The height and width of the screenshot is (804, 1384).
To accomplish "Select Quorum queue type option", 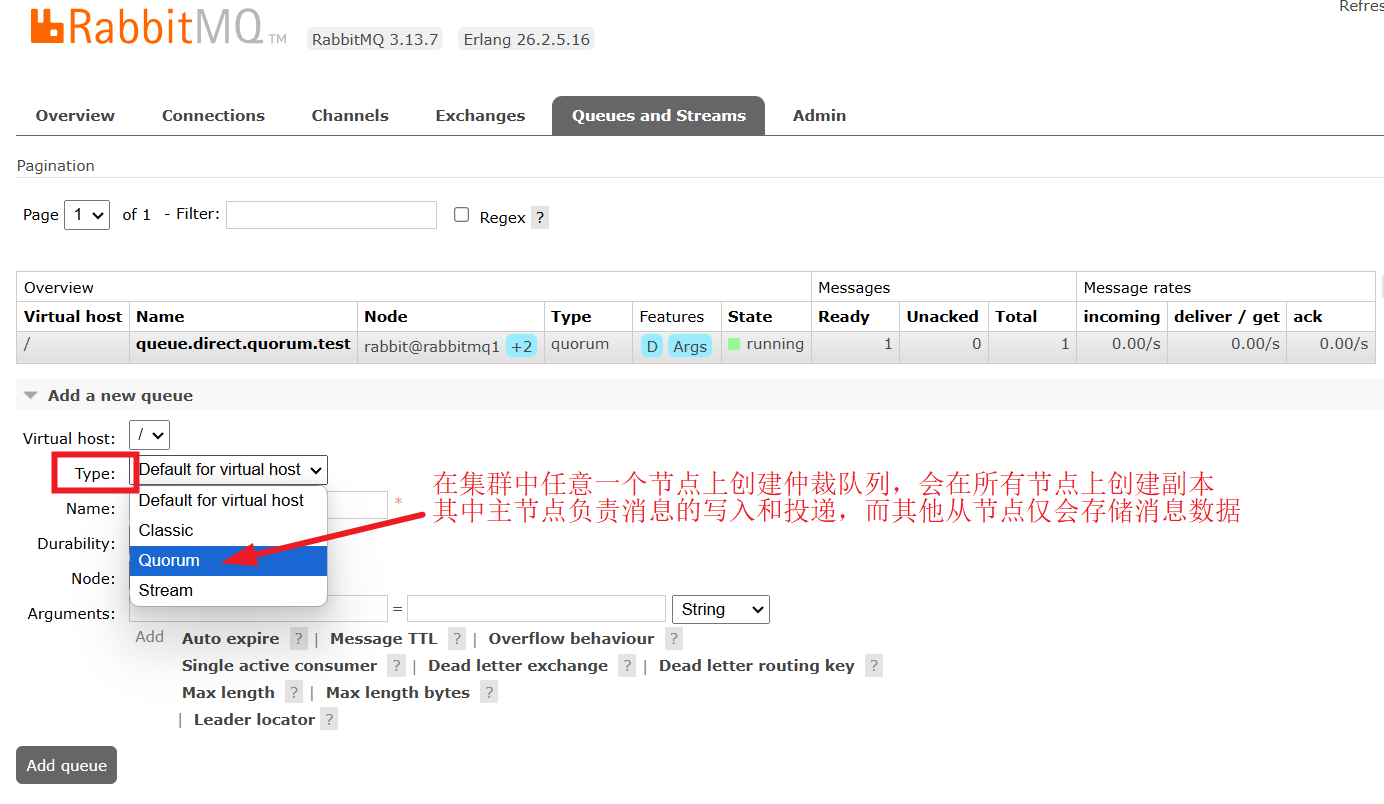I will coord(228,560).
